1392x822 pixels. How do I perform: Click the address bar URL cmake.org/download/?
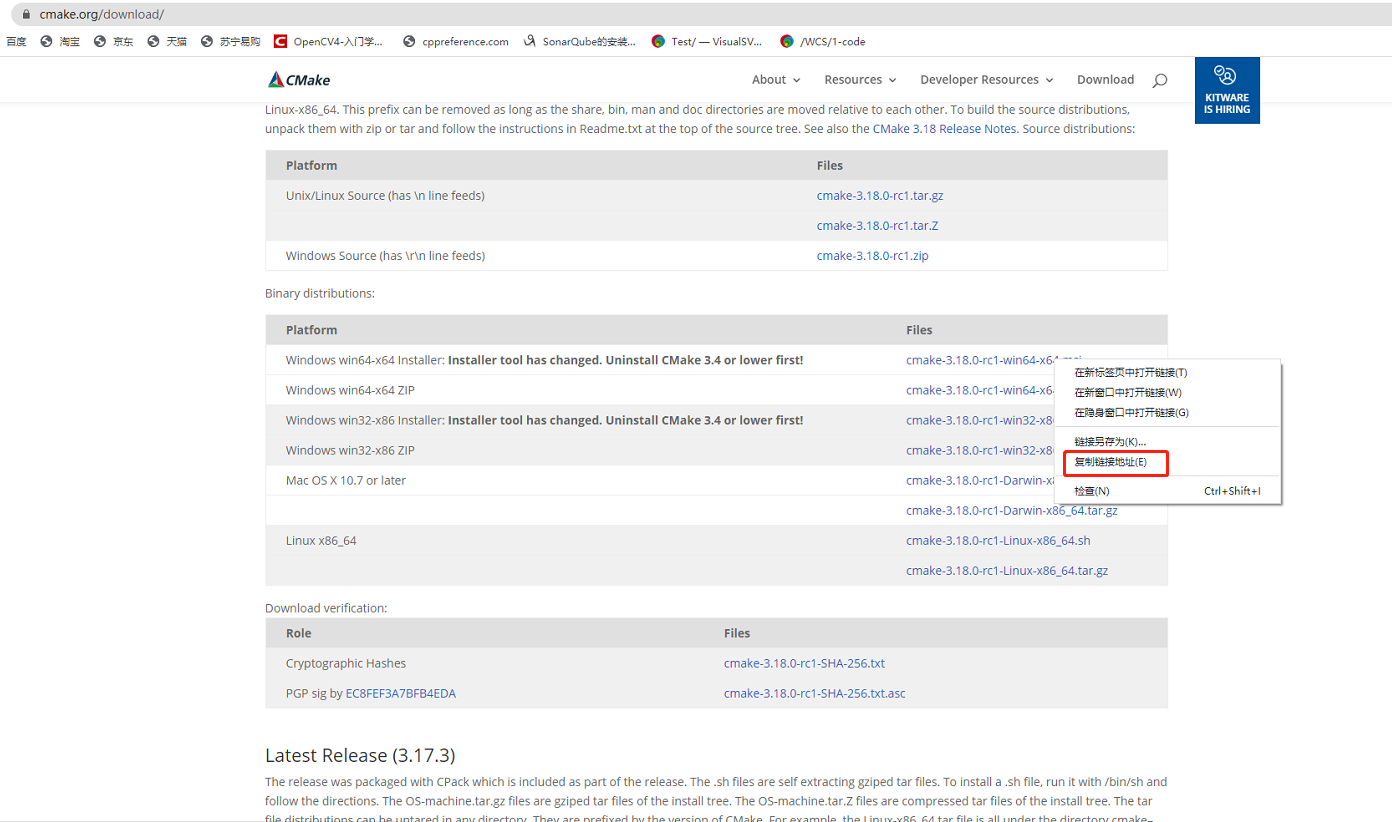pos(101,15)
